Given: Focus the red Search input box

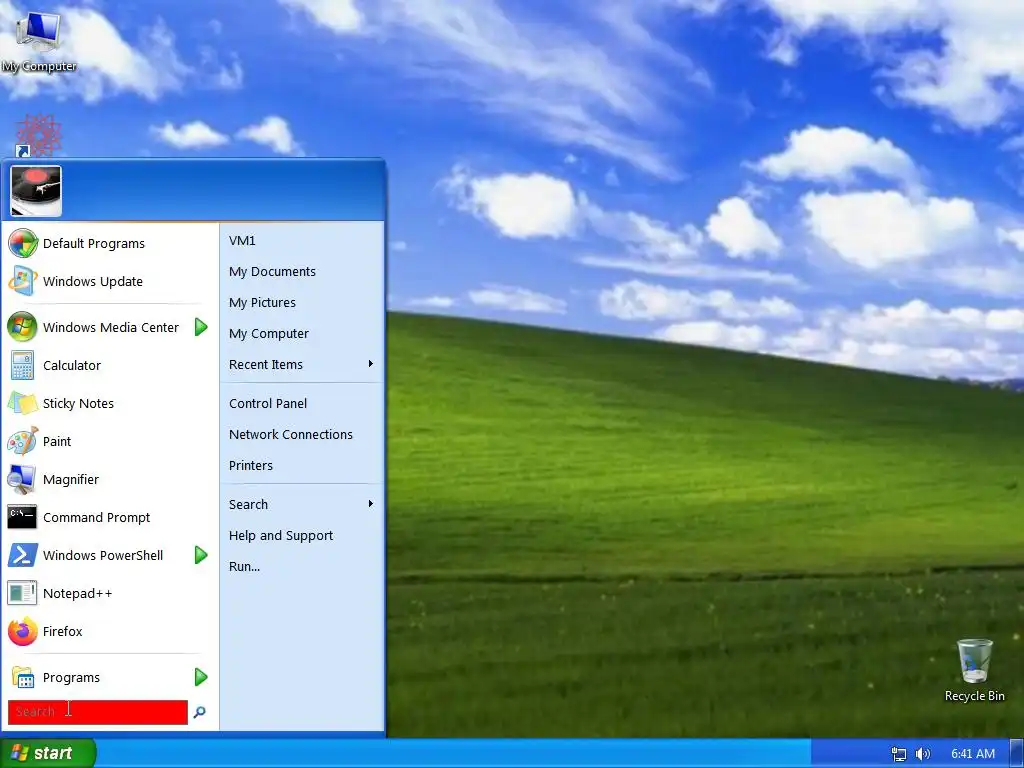Looking at the screenshot, I should [x=98, y=712].
